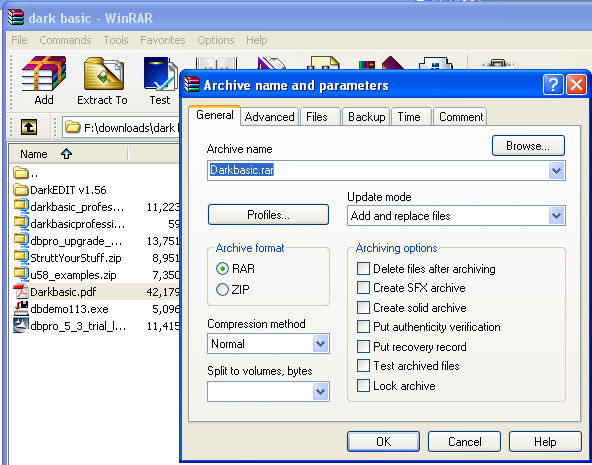Check the Lock archive option
This screenshot has width=592, height=465.
click(363, 386)
